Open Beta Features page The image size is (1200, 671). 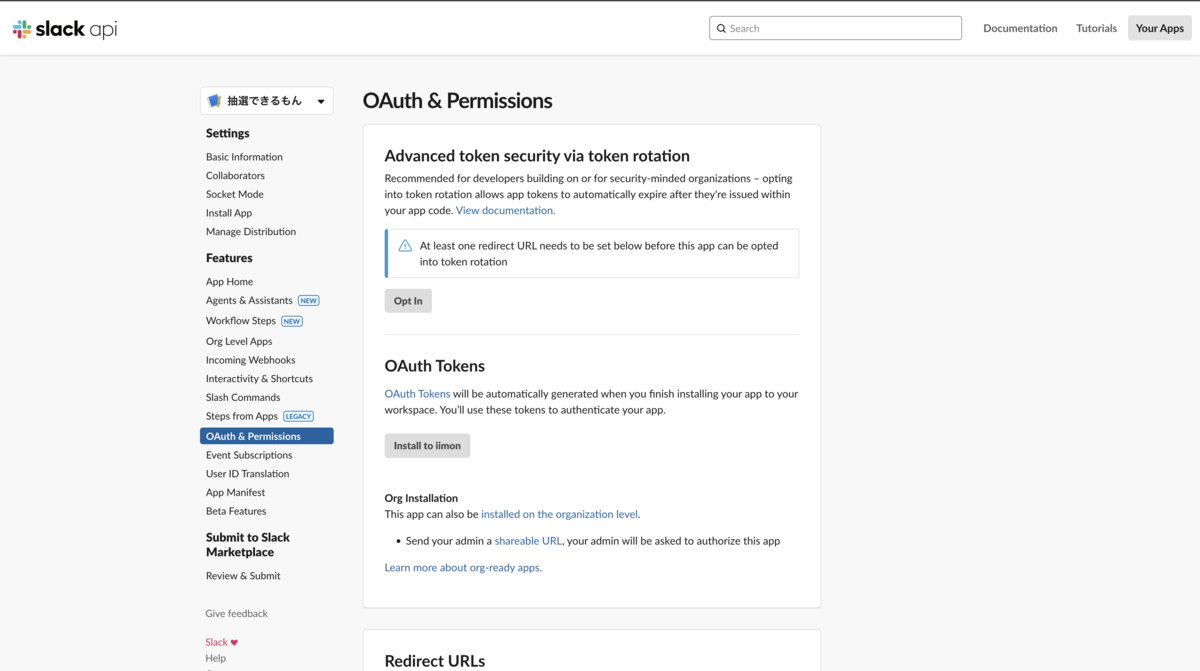pyautogui.click(x=236, y=511)
